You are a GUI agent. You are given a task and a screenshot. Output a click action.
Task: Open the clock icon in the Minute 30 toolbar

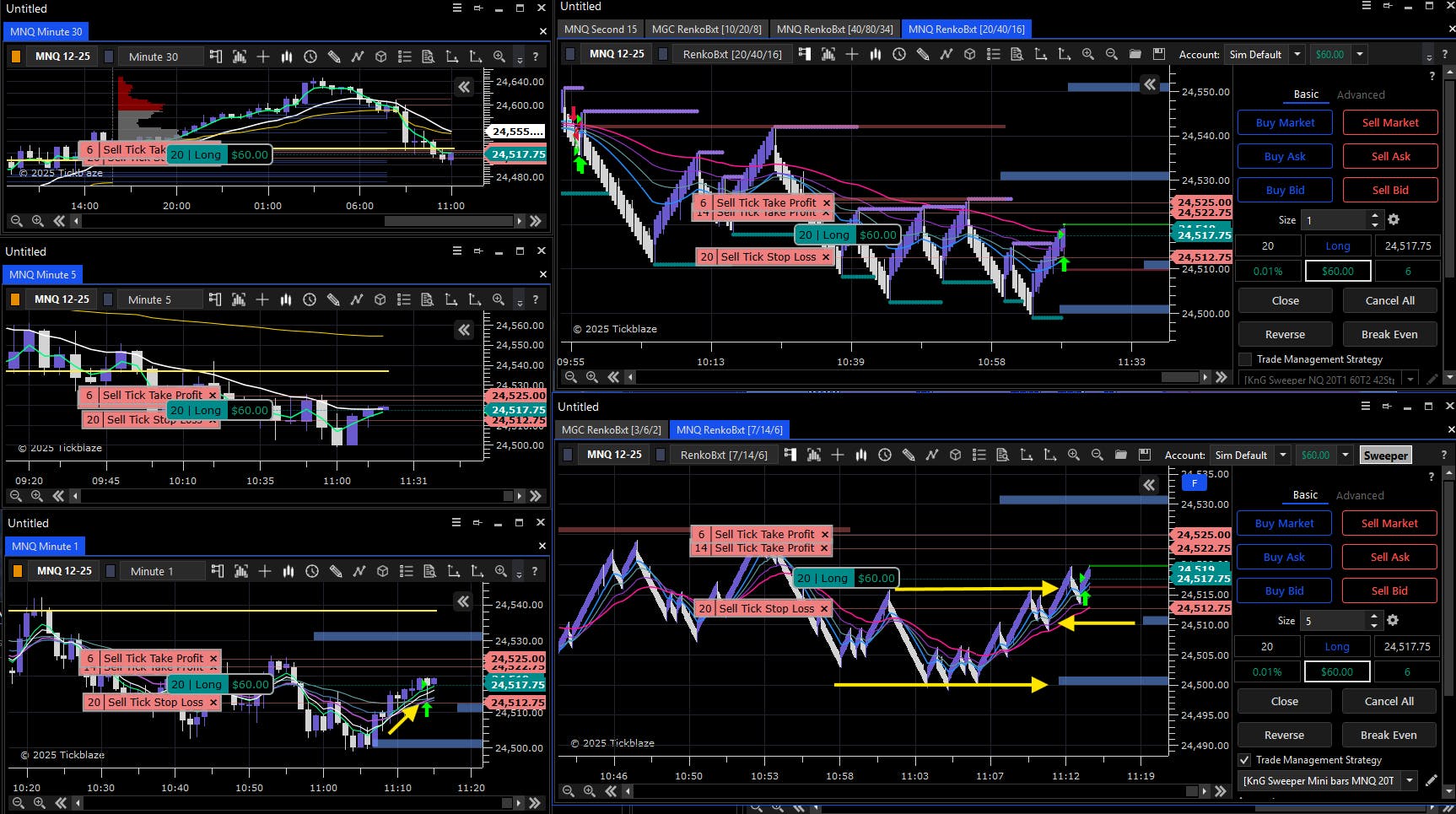(x=310, y=57)
